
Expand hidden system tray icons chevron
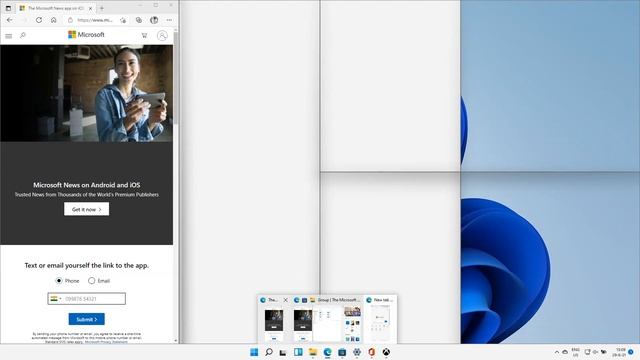(557, 352)
